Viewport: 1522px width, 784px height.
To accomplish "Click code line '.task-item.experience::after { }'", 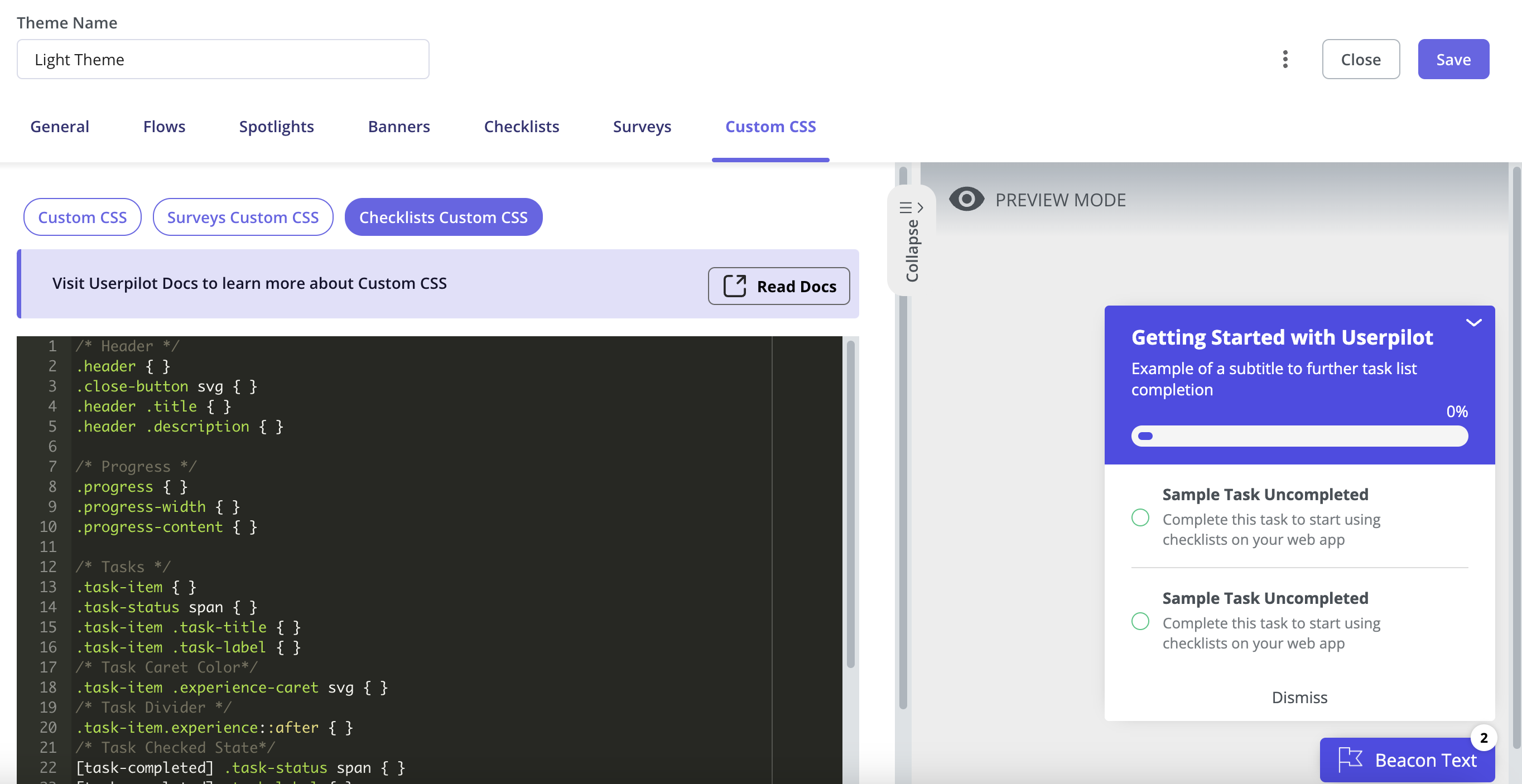I will pos(214,727).
